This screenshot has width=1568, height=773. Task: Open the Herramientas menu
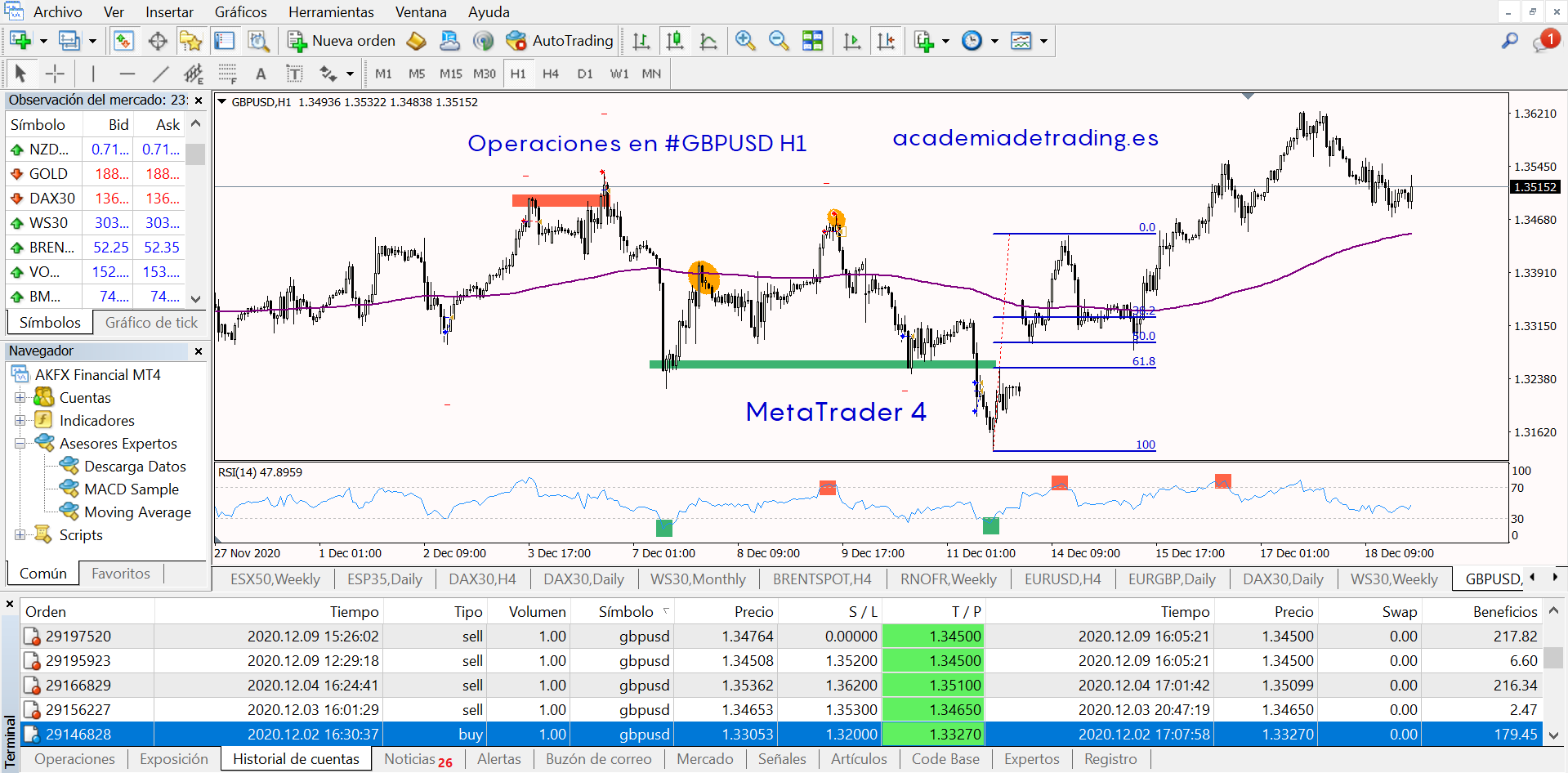point(331,12)
